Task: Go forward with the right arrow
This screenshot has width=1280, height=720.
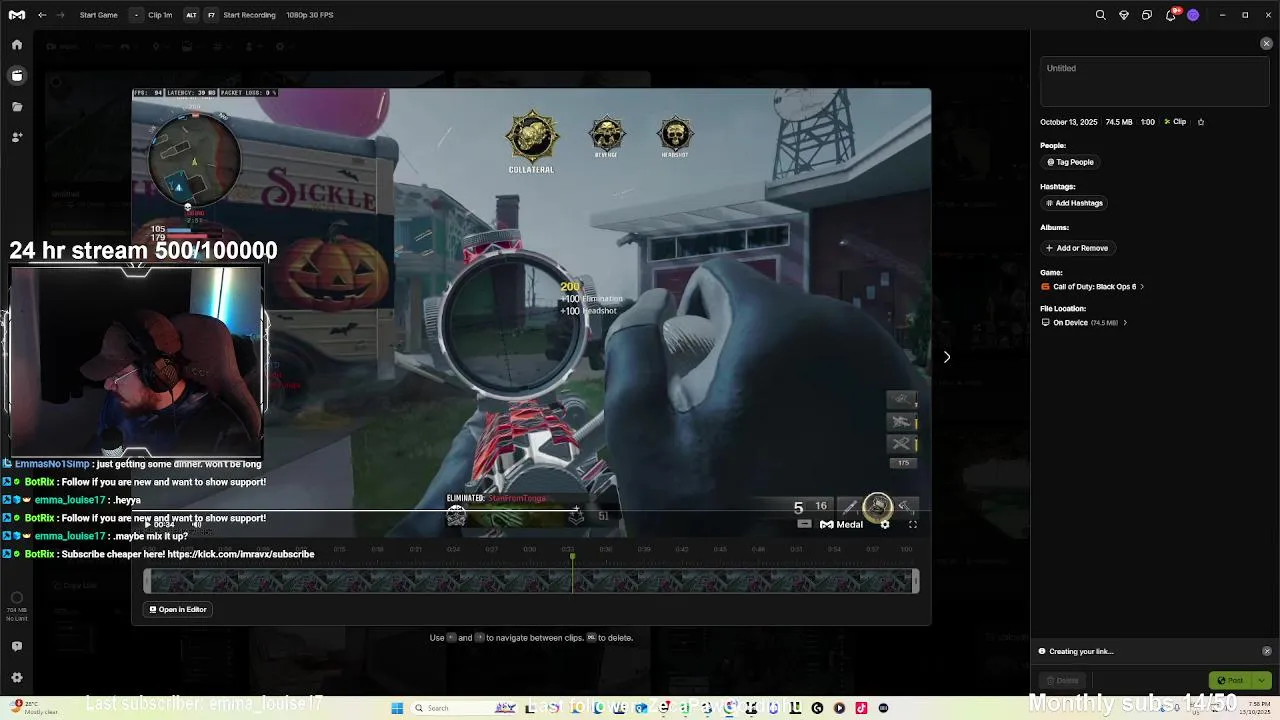Action: coord(61,15)
